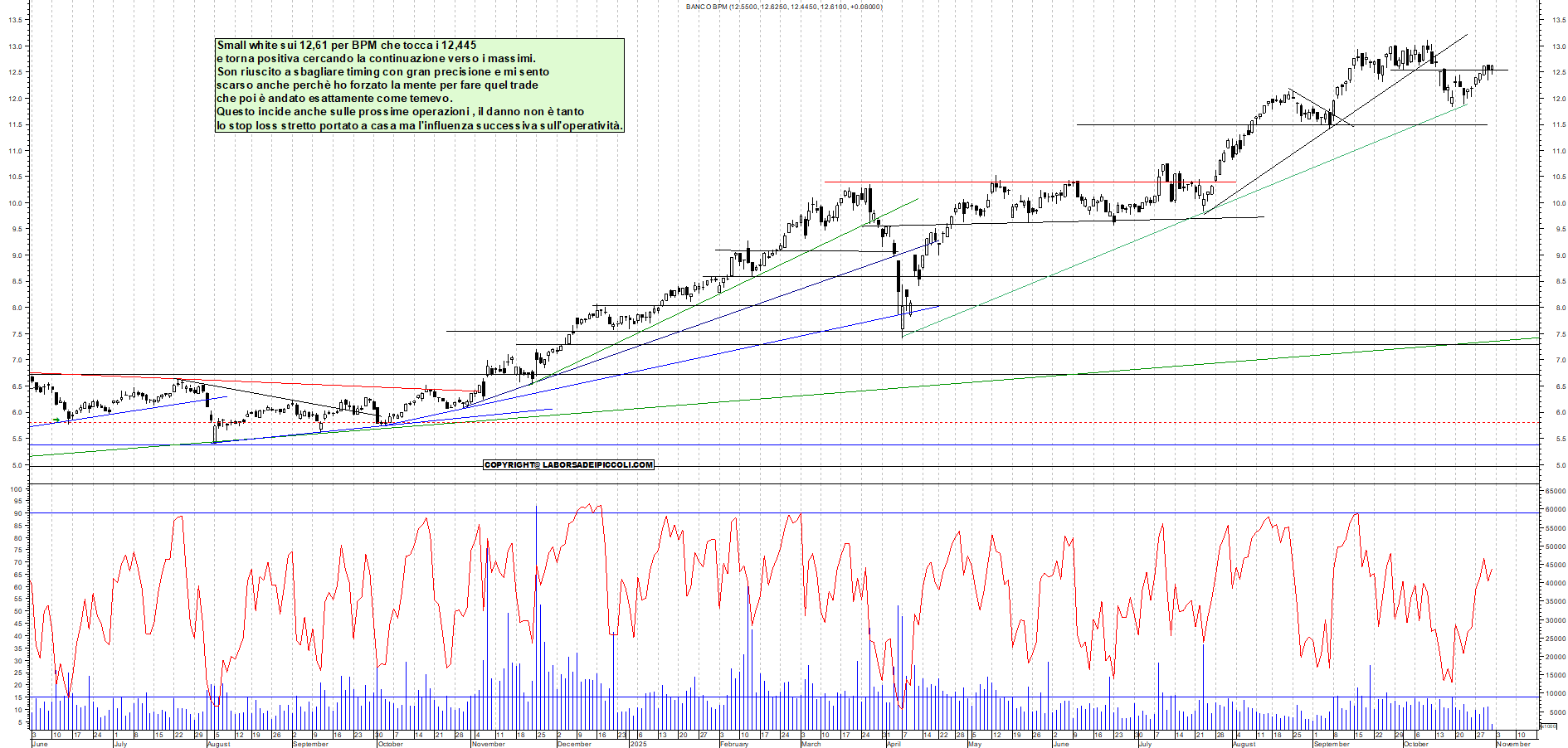Click the 2025 label on the date axis

point(639,744)
